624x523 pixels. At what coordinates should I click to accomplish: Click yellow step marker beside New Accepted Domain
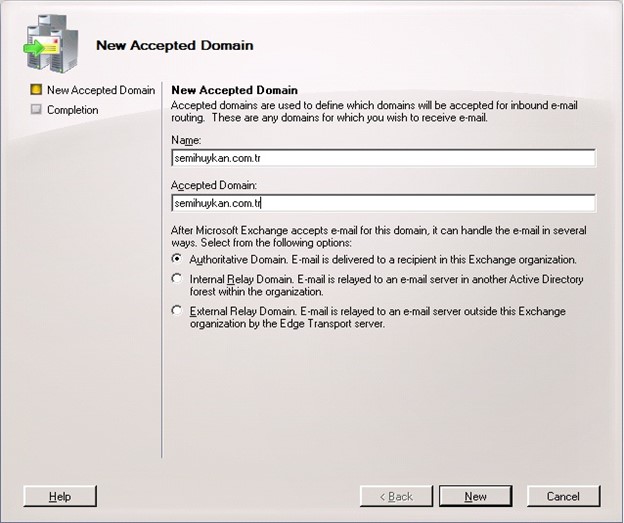[37, 90]
